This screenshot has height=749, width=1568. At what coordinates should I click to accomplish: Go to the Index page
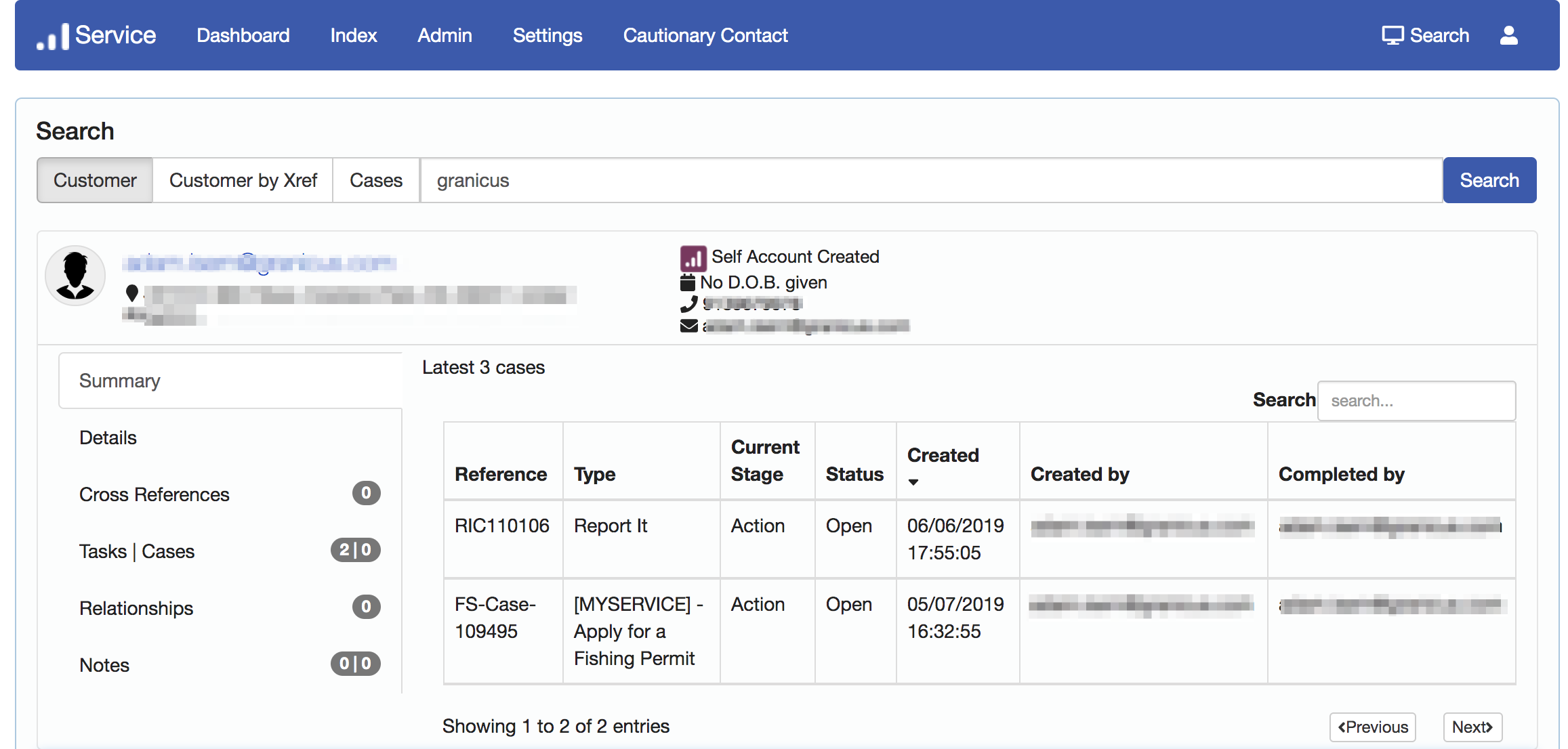pos(353,35)
